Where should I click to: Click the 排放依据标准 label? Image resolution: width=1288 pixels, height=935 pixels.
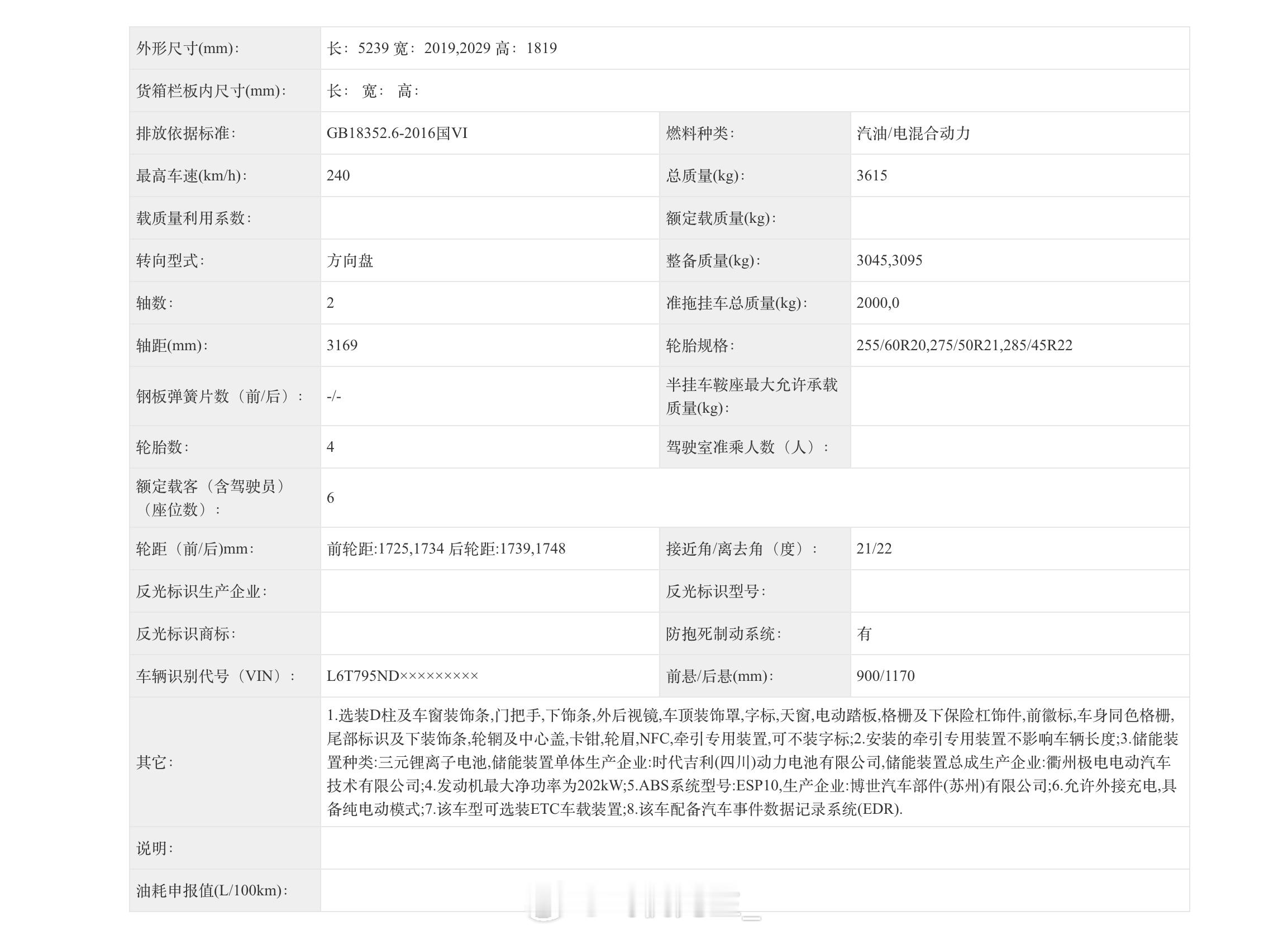click(x=185, y=133)
